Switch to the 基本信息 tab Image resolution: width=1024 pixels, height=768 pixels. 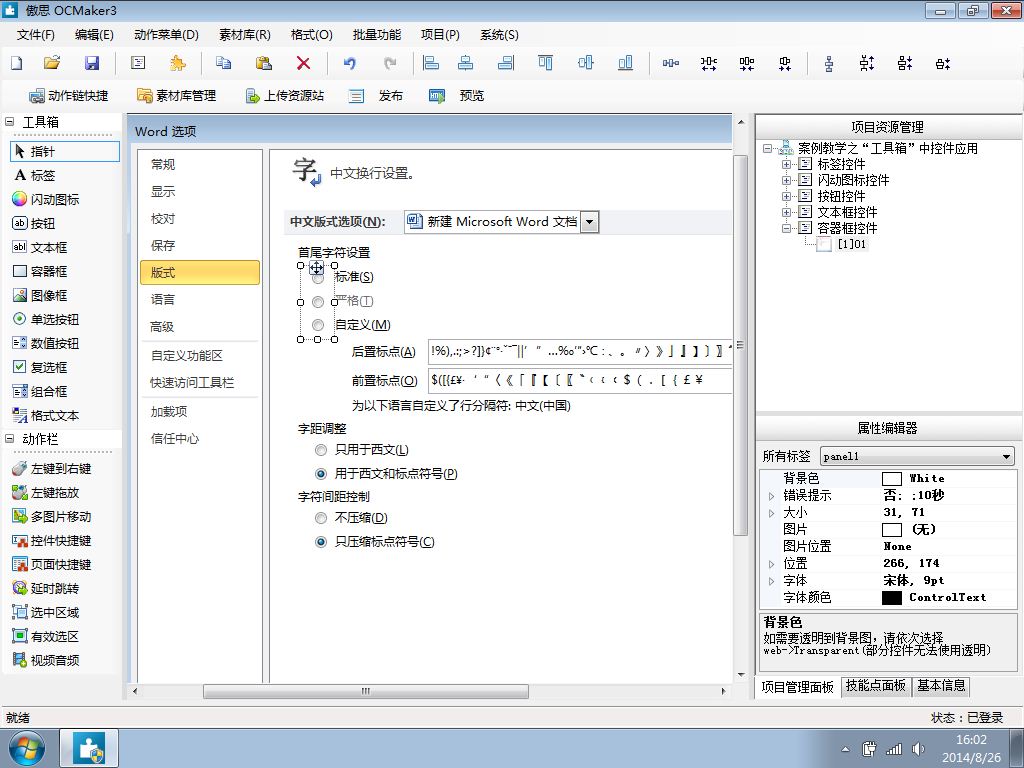[941, 686]
